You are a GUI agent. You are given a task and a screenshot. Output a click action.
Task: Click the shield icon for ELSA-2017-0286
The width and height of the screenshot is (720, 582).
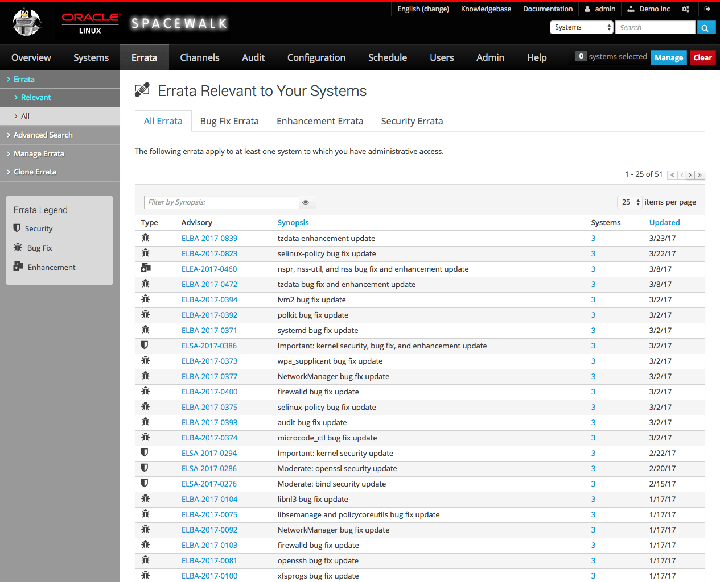point(145,468)
